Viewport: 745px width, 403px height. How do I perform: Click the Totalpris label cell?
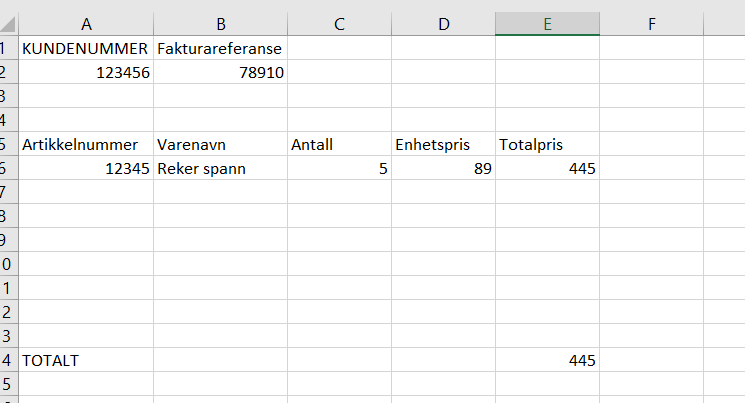[547, 144]
